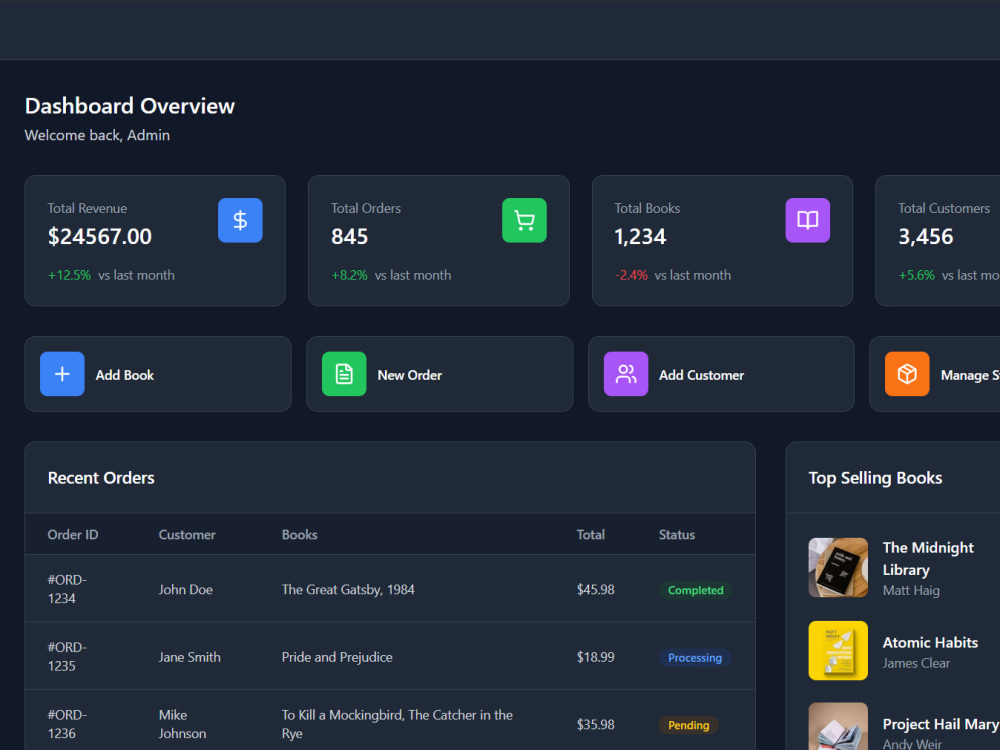Click the purple people Add Customer icon

coord(626,374)
